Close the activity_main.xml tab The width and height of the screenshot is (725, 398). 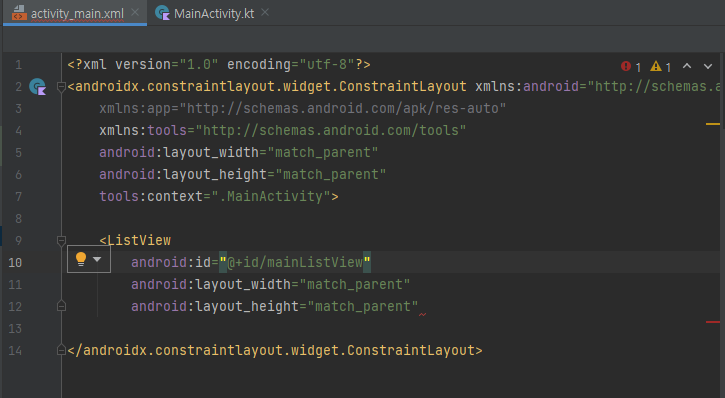tap(135, 13)
